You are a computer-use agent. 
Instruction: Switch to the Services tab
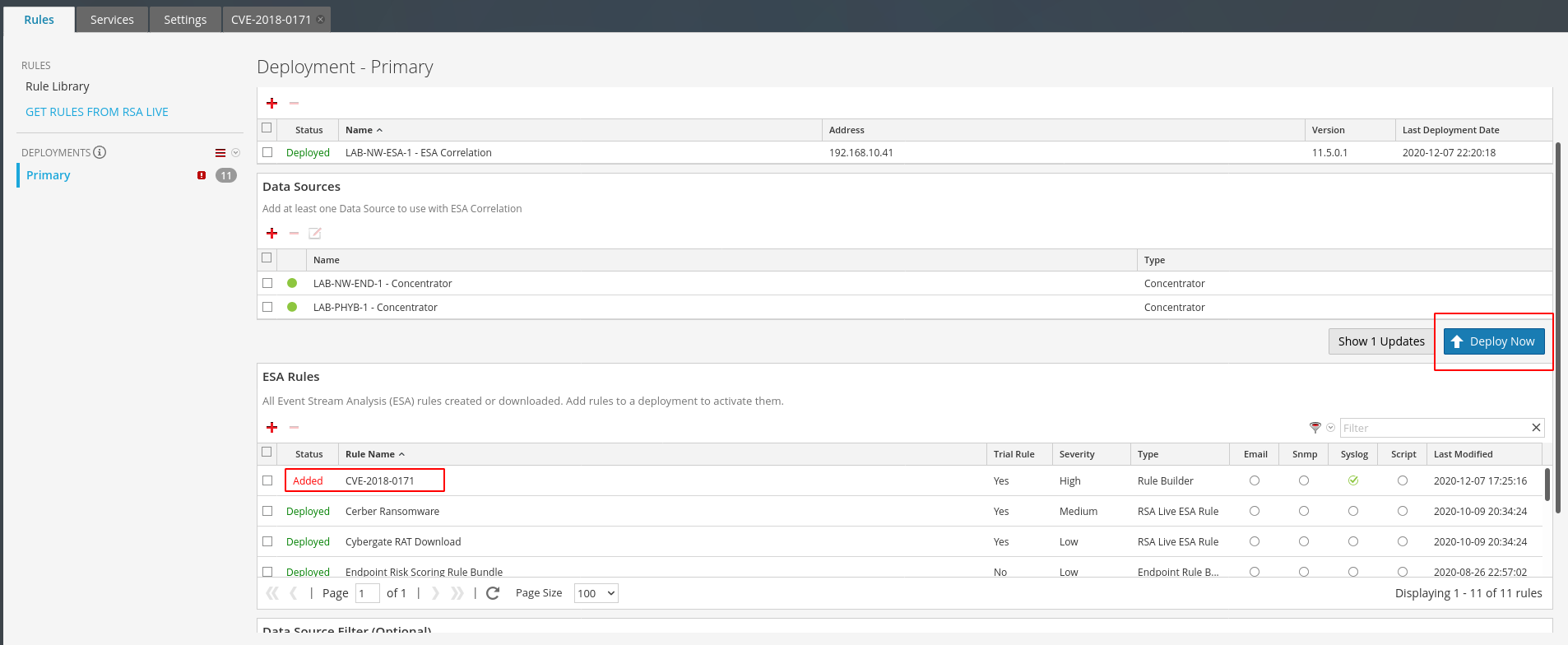tap(112, 20)
